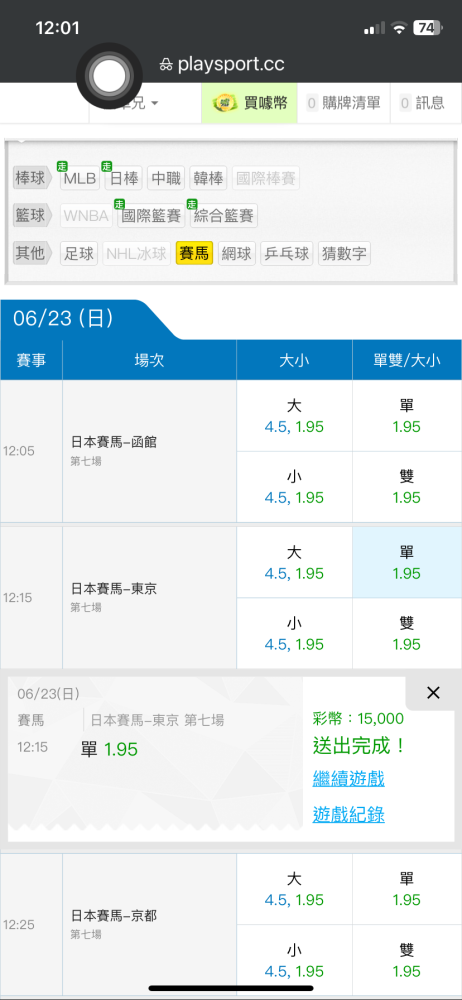The image size is (462, 1000).
Task: Select the 國際棒賽 category
Action: [265, 179]
